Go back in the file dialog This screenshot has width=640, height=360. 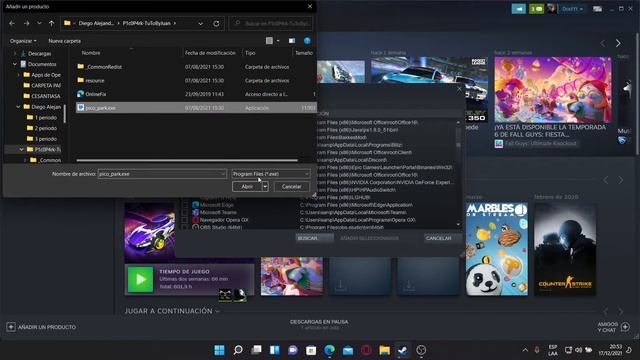12,24
